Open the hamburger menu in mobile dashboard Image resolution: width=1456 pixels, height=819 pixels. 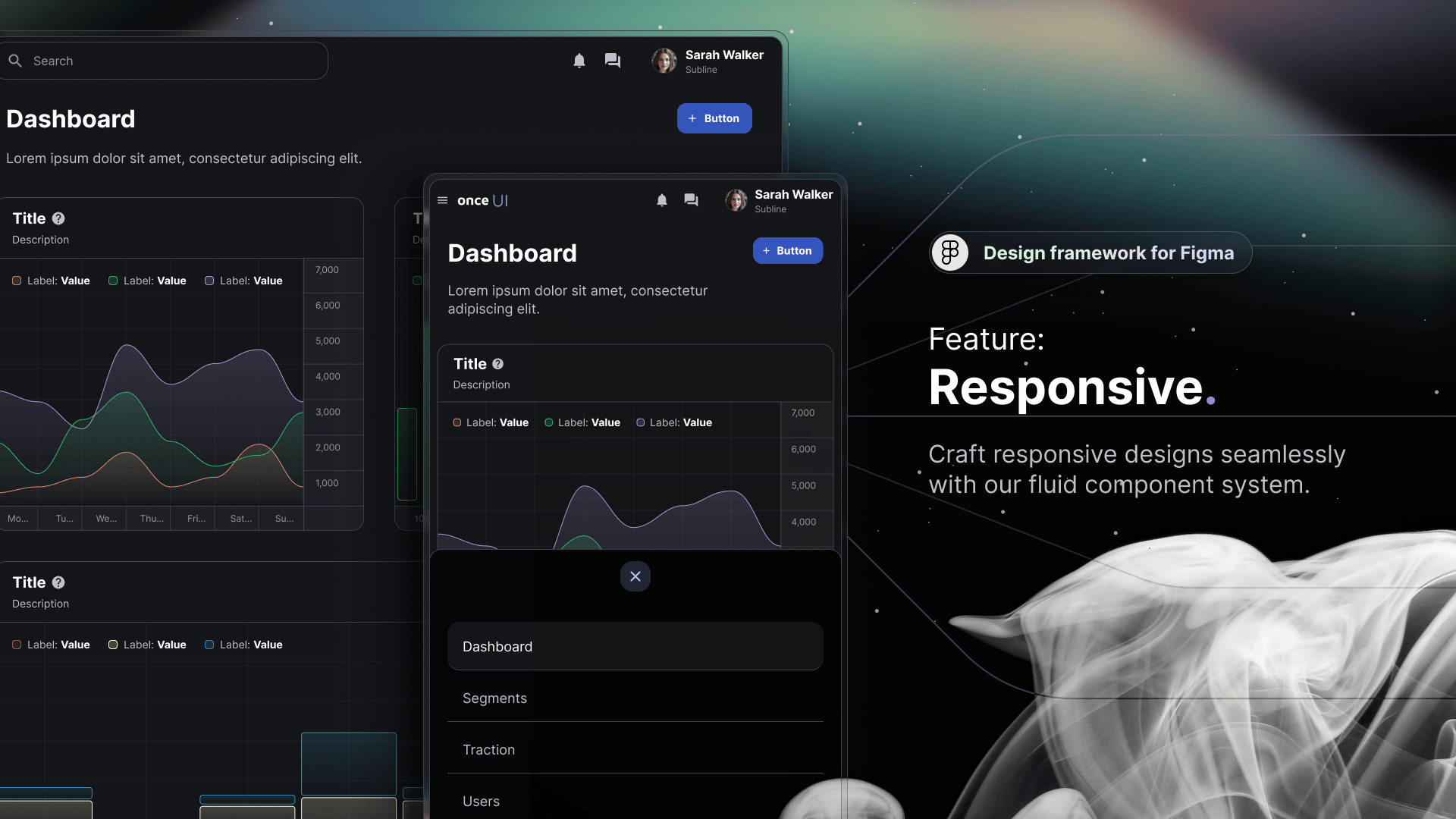[443, 200]
